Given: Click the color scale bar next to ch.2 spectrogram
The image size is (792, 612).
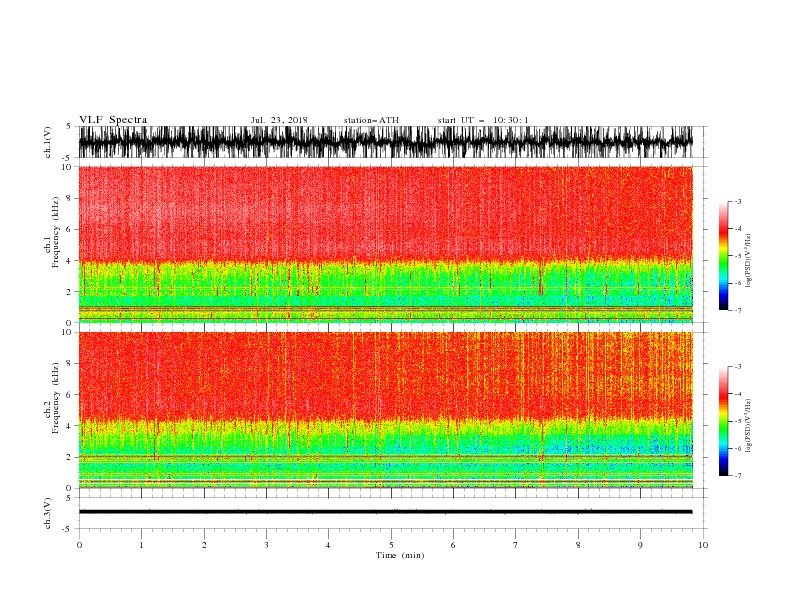Looking at the screenshot, I should (723, 421).
